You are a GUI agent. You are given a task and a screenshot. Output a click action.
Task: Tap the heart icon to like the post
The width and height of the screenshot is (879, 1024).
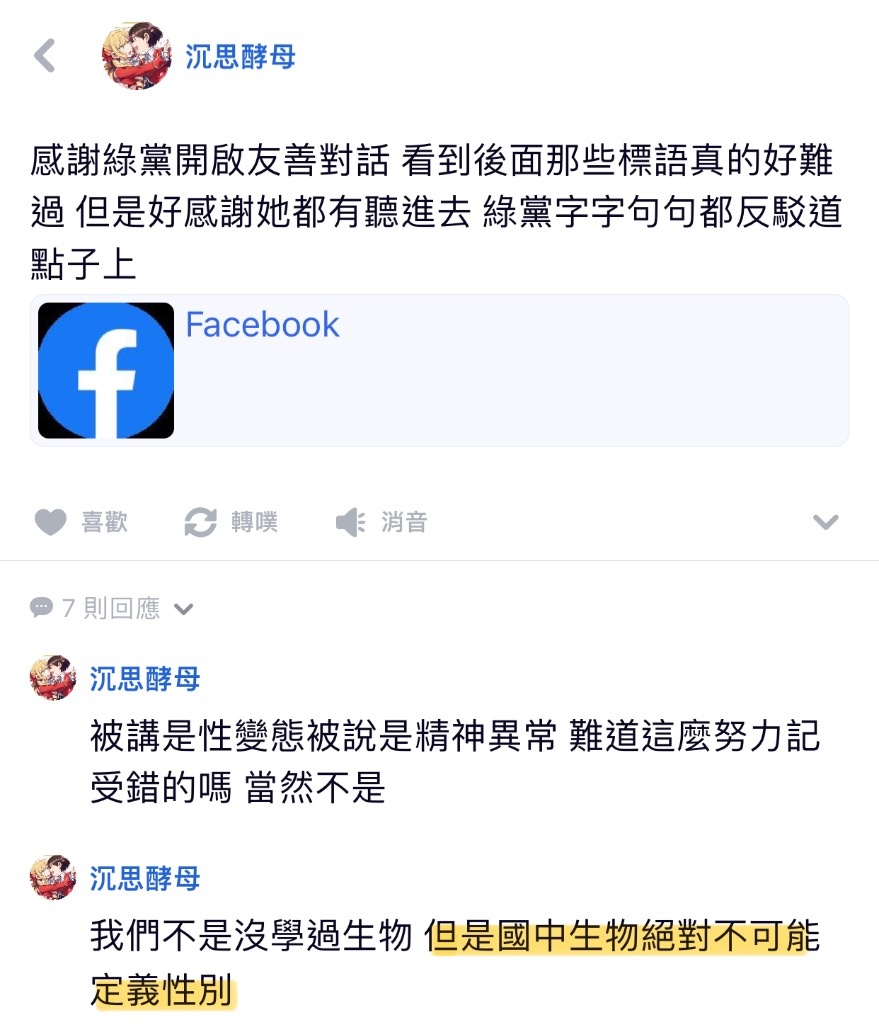[x=50, y=522]
